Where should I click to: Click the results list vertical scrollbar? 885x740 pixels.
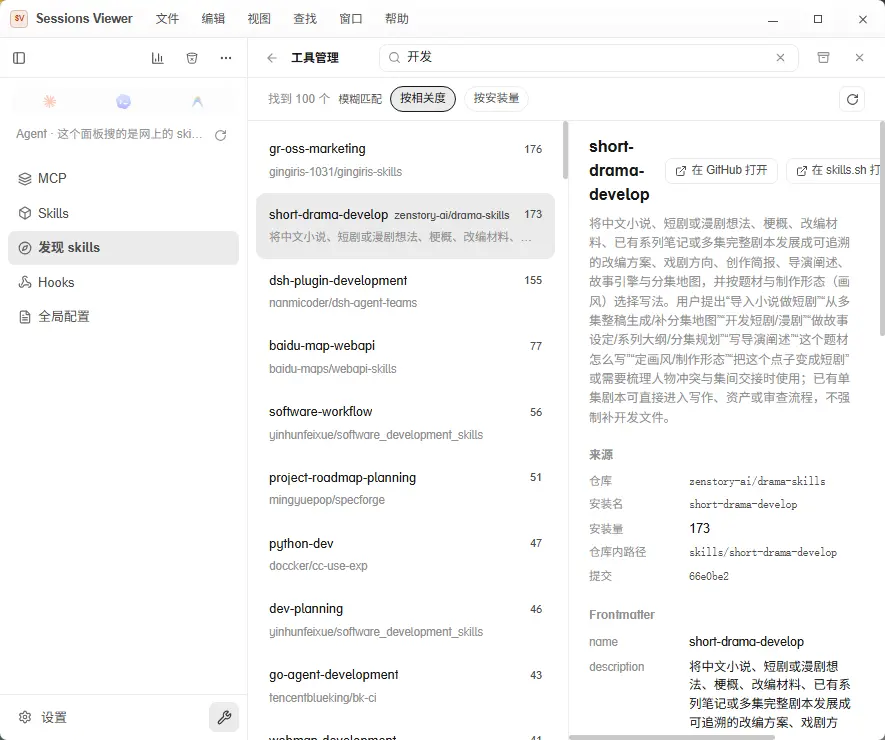click(x=566, y=150)
